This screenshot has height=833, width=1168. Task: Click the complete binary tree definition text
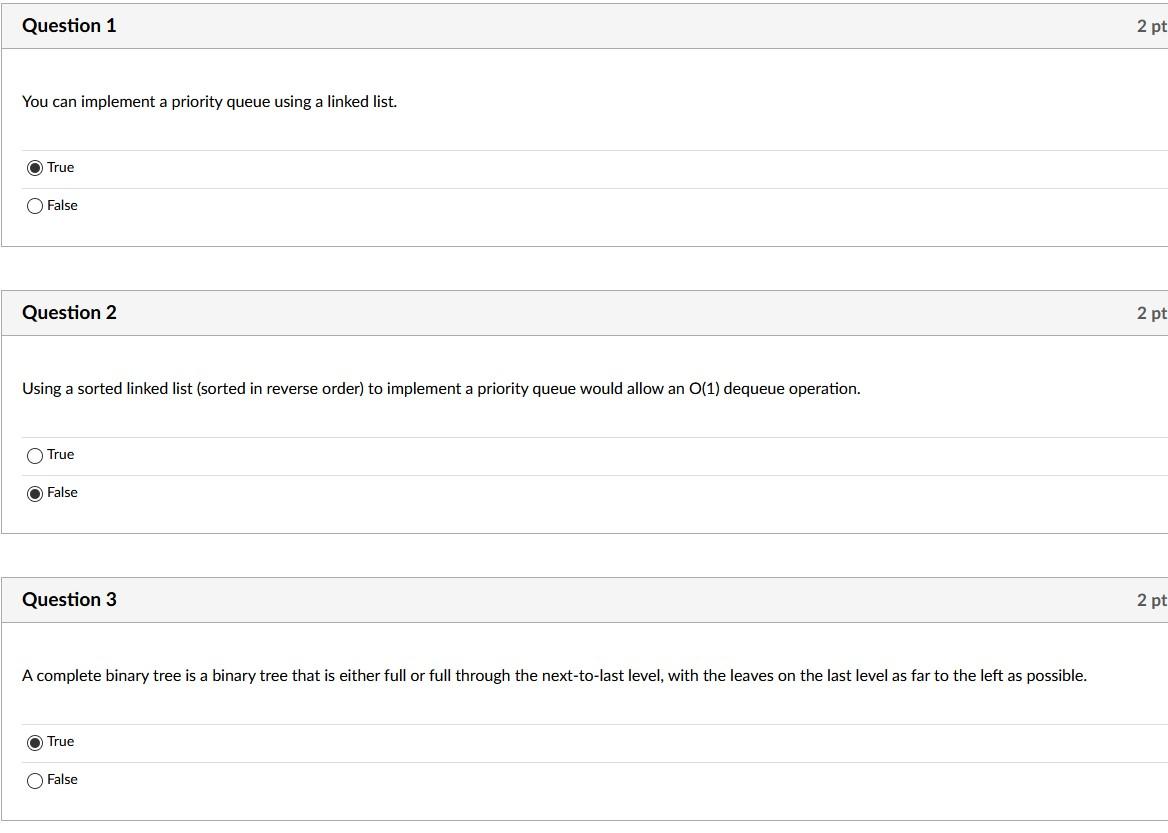554,676
